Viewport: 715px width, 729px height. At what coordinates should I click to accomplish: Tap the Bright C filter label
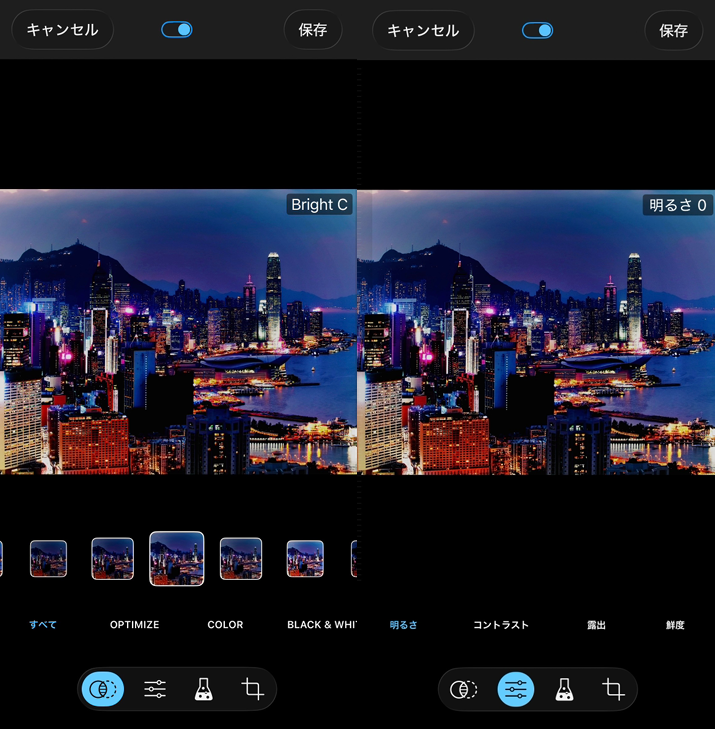[x=319, y=205]
